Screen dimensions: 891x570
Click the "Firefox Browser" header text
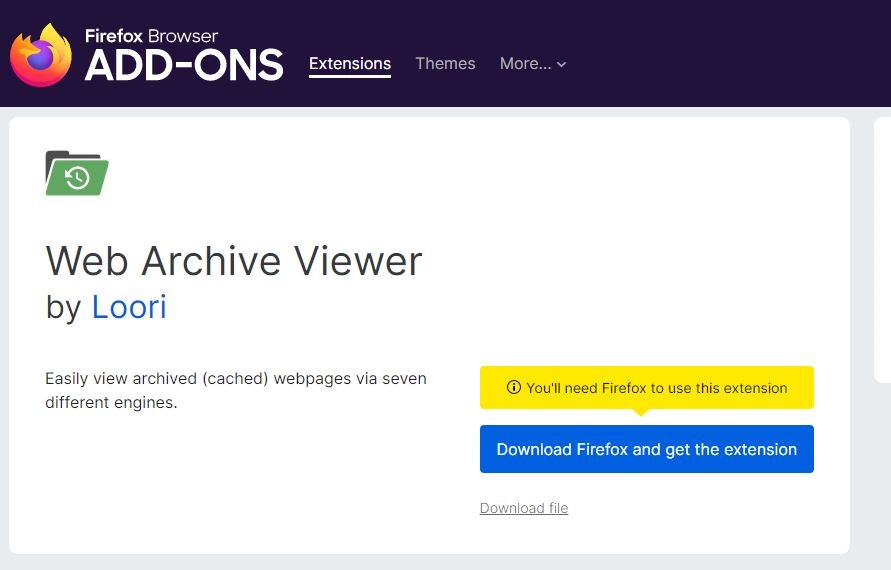(x=151, y=36)
